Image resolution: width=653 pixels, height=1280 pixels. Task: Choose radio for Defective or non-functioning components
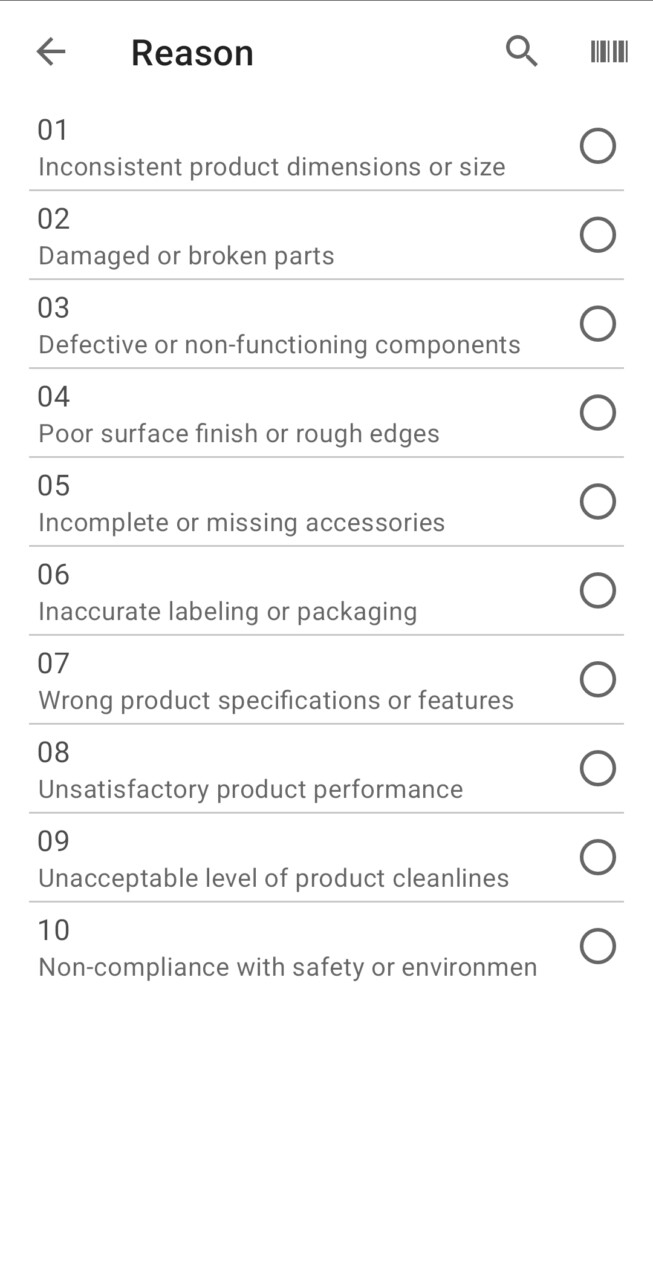pos(597,324)
